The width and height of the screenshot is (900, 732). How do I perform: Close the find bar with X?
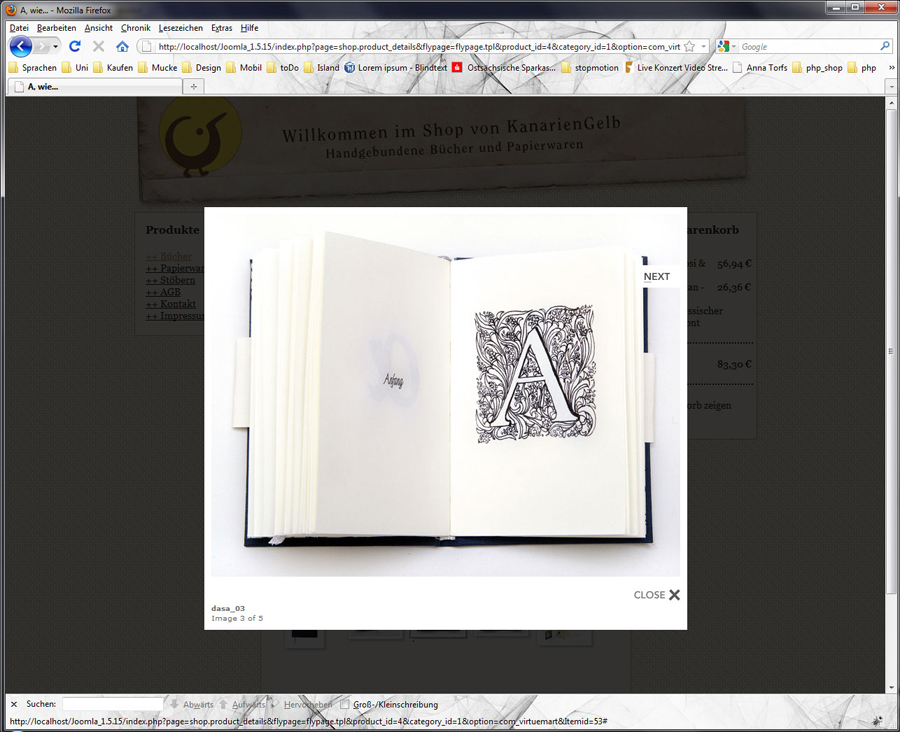pos(13,704)
